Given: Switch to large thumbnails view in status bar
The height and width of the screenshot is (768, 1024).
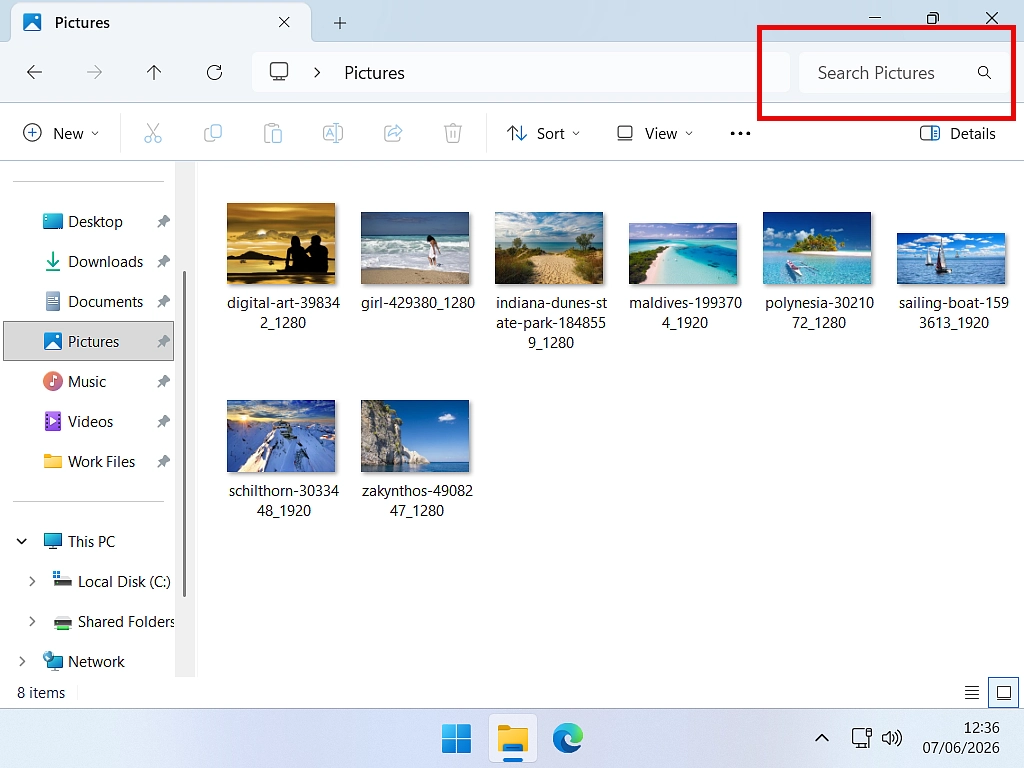Looking at the screenshot, I should pyautogui.click(x=1004, y=692).
